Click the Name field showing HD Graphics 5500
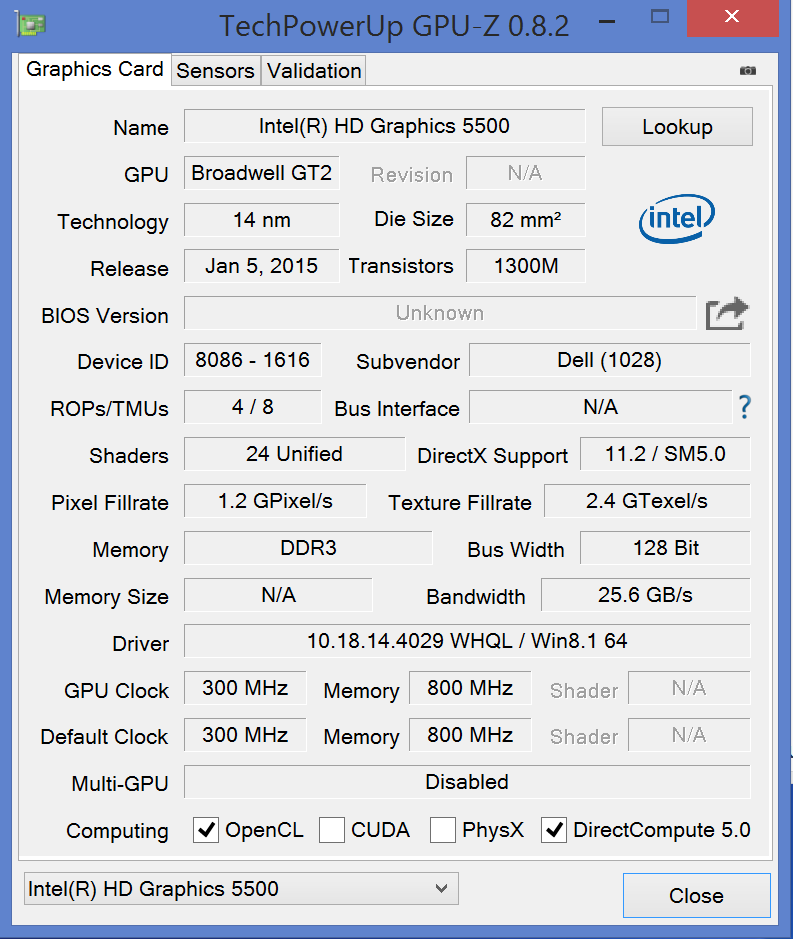Screen dimensions: 793x939 [384, 126]
